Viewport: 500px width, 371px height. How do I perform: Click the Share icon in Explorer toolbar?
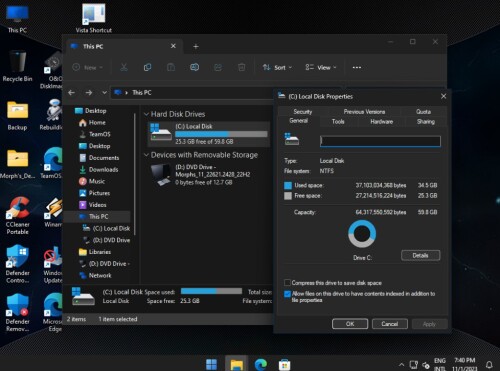[x=218, y=67]
